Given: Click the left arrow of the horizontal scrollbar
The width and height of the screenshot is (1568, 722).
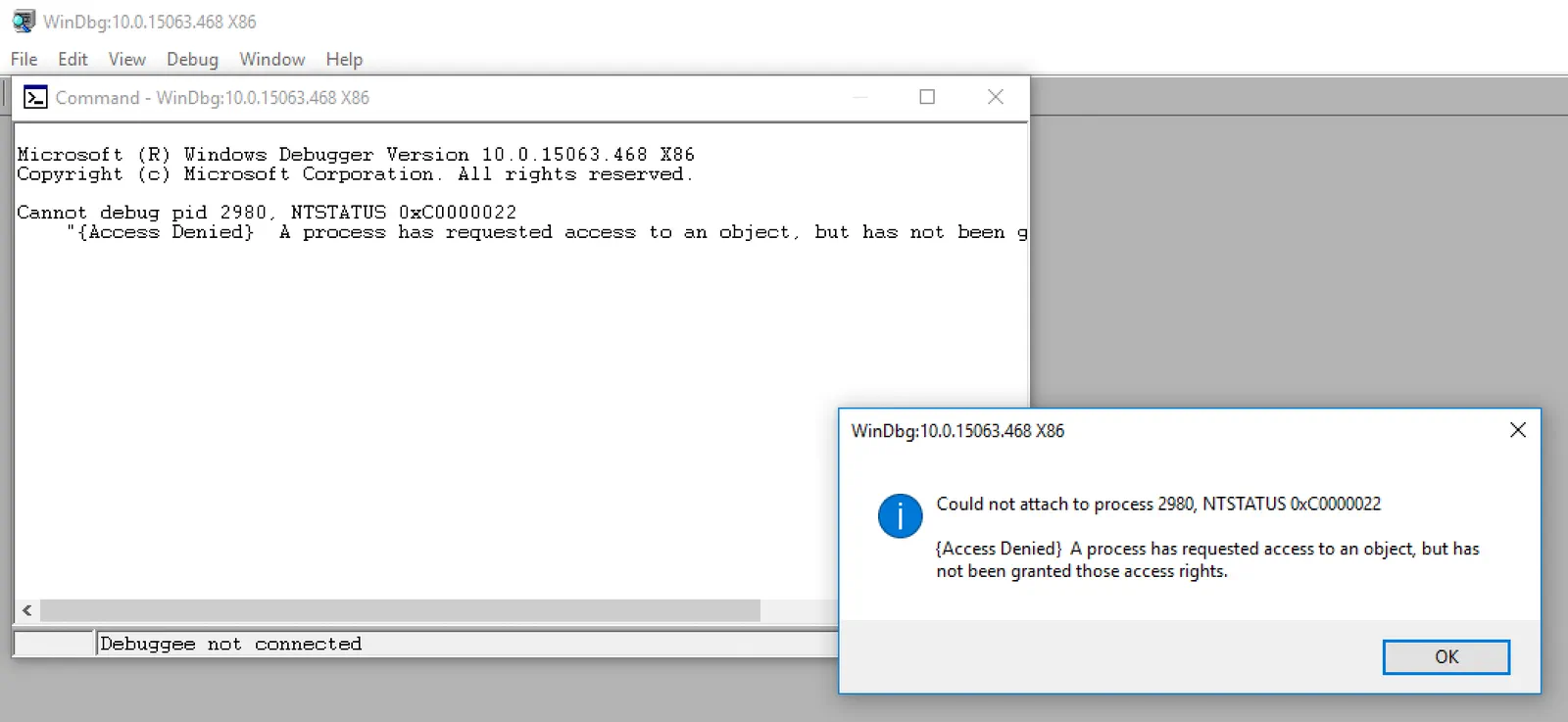Looking at the screenshot, I should (x=27, y=610).
